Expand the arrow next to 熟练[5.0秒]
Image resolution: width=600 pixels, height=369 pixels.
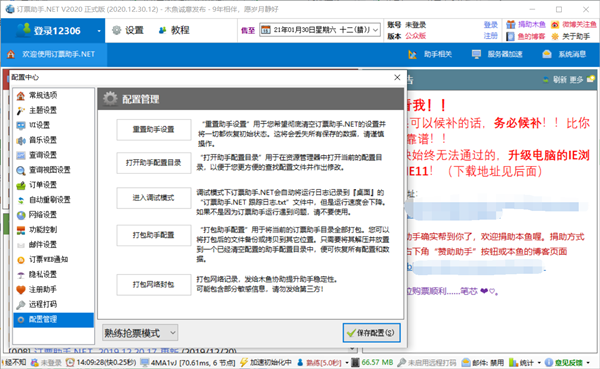(x=347, y=362)
